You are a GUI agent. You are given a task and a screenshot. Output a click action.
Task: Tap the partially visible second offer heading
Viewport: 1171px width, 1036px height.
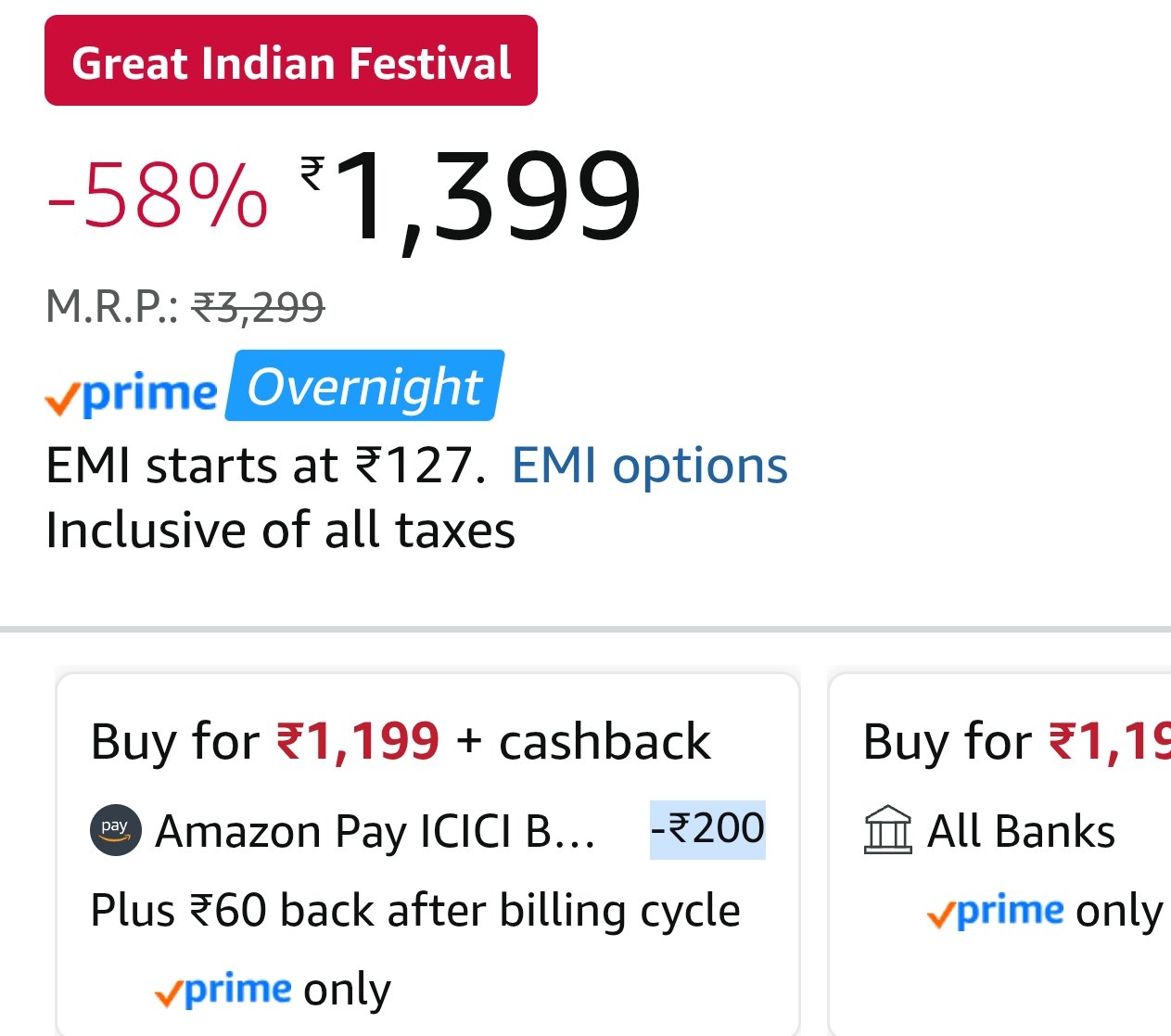coord(1016,741)
